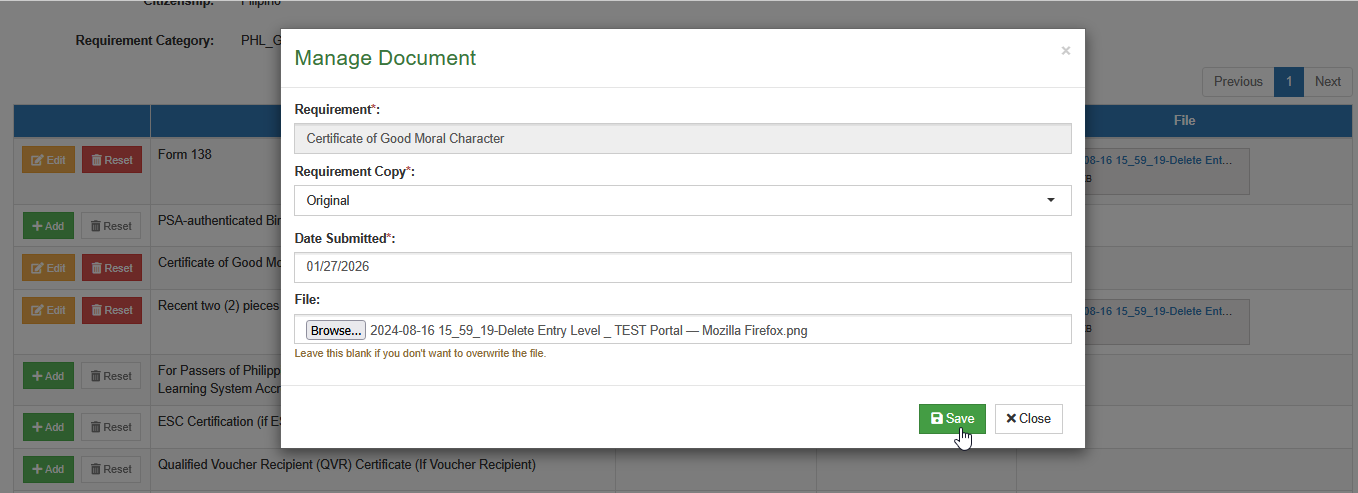
Task: Add ESC Certification document
Action: coord(48,427)
